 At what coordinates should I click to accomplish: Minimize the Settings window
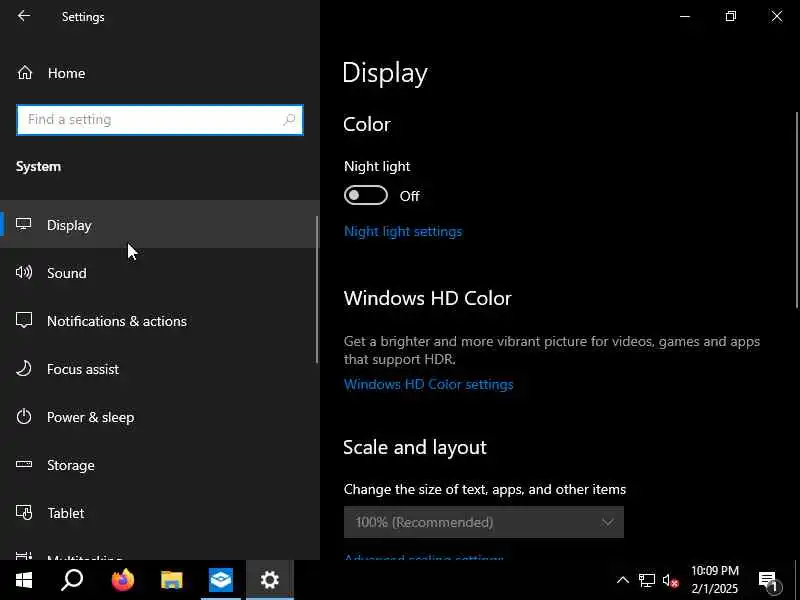[x=685, y=16]
